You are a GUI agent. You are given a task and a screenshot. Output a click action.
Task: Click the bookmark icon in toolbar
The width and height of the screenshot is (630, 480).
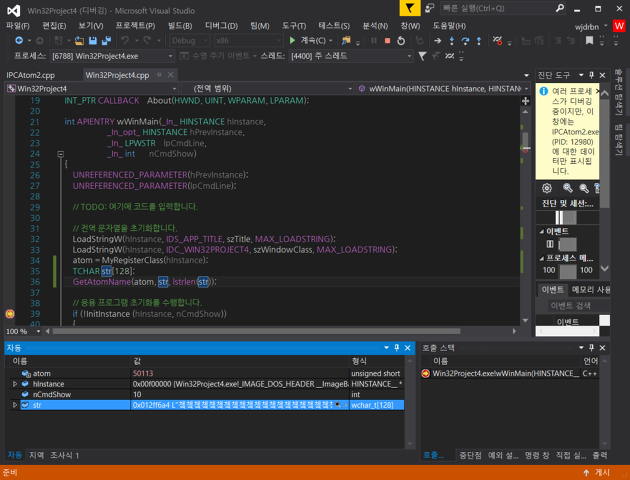click(589, 41)
